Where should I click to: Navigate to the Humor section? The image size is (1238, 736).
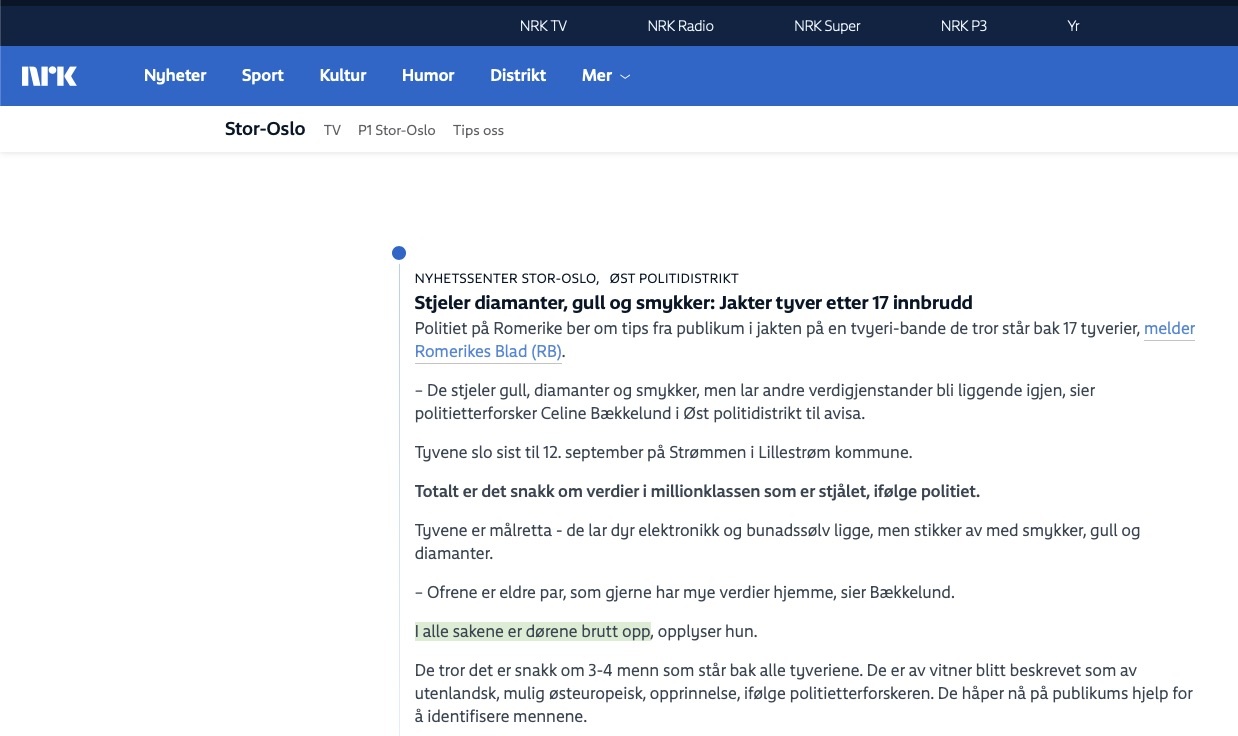pyautogui.click(x=428, y=76)
